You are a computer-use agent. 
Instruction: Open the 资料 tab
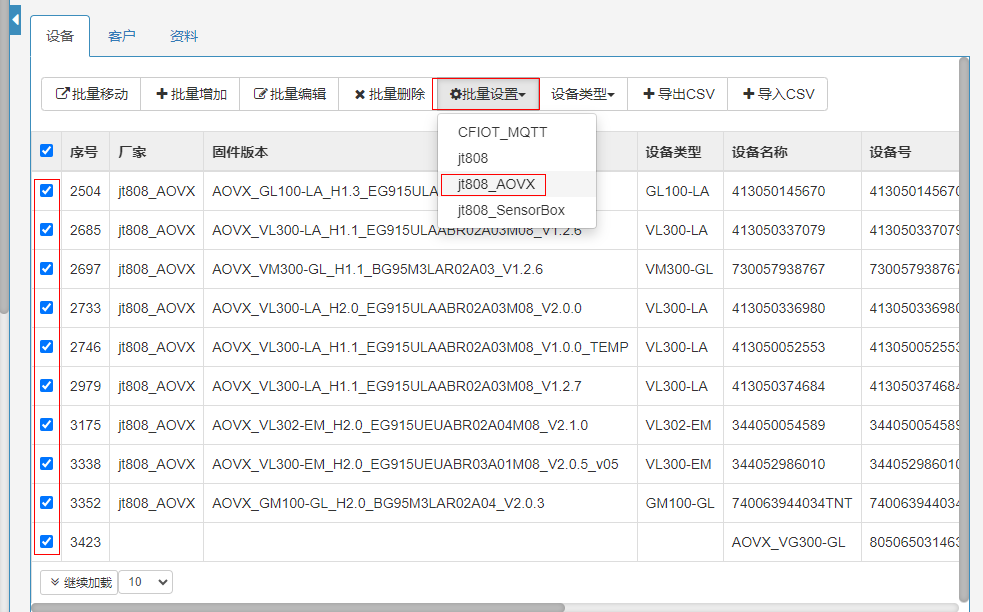[x=184, y=36]
